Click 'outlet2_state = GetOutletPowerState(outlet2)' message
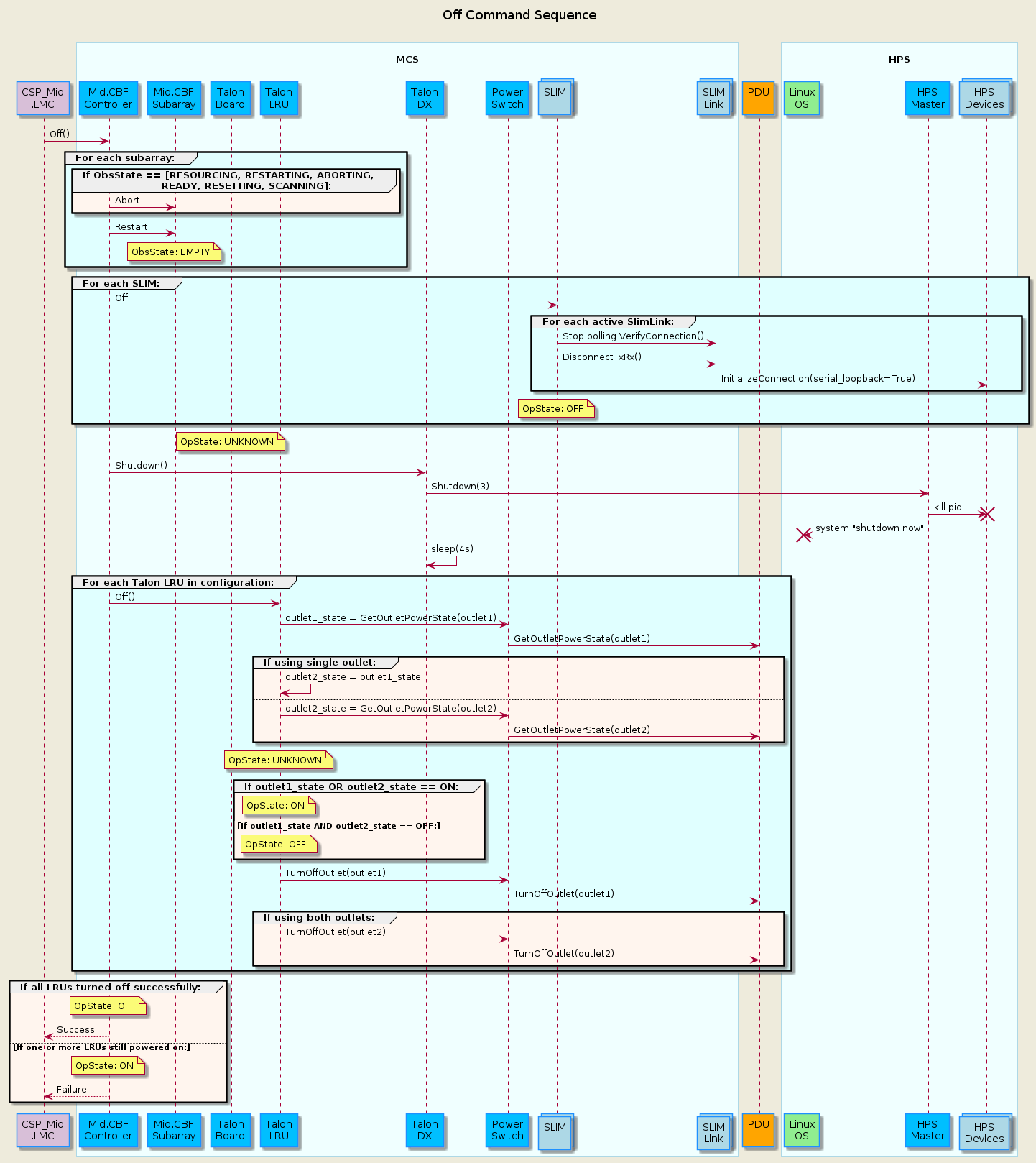 point(391,708)
